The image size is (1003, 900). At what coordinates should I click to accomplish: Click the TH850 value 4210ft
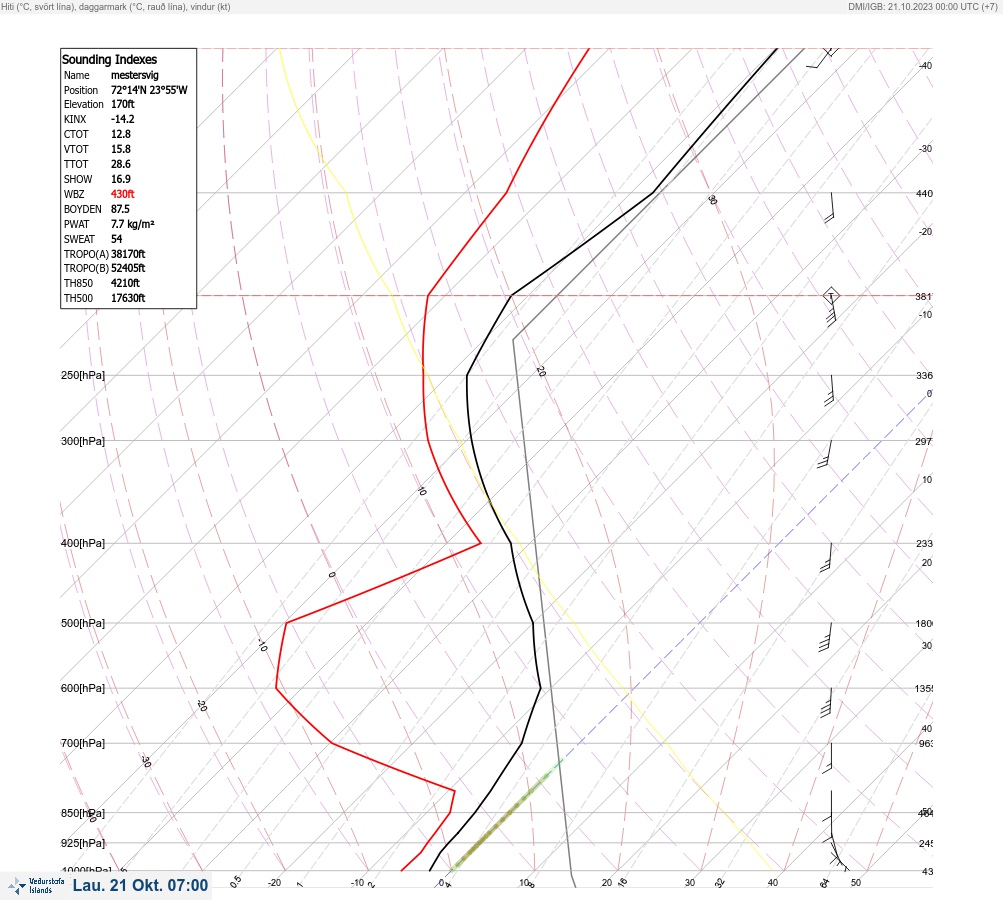coord(125,283)
